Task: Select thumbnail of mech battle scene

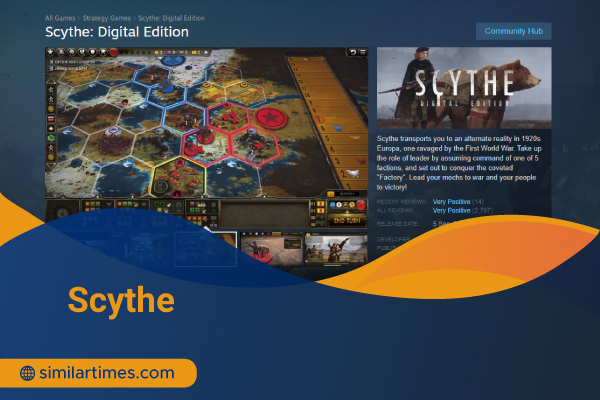Action: [x=336, y=249]
